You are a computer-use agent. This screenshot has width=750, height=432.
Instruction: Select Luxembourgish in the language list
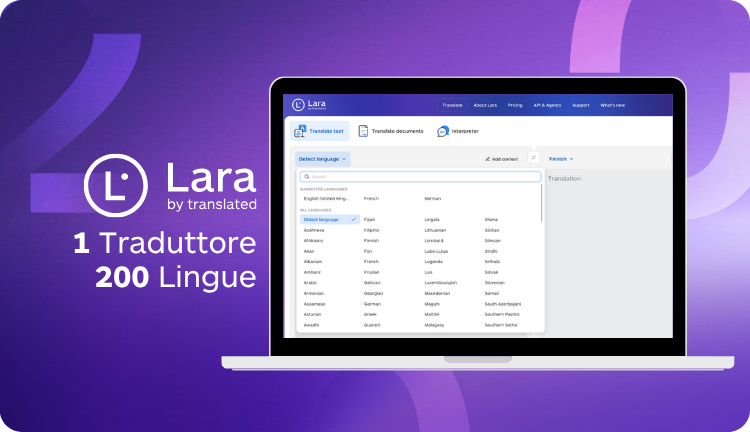441,283
